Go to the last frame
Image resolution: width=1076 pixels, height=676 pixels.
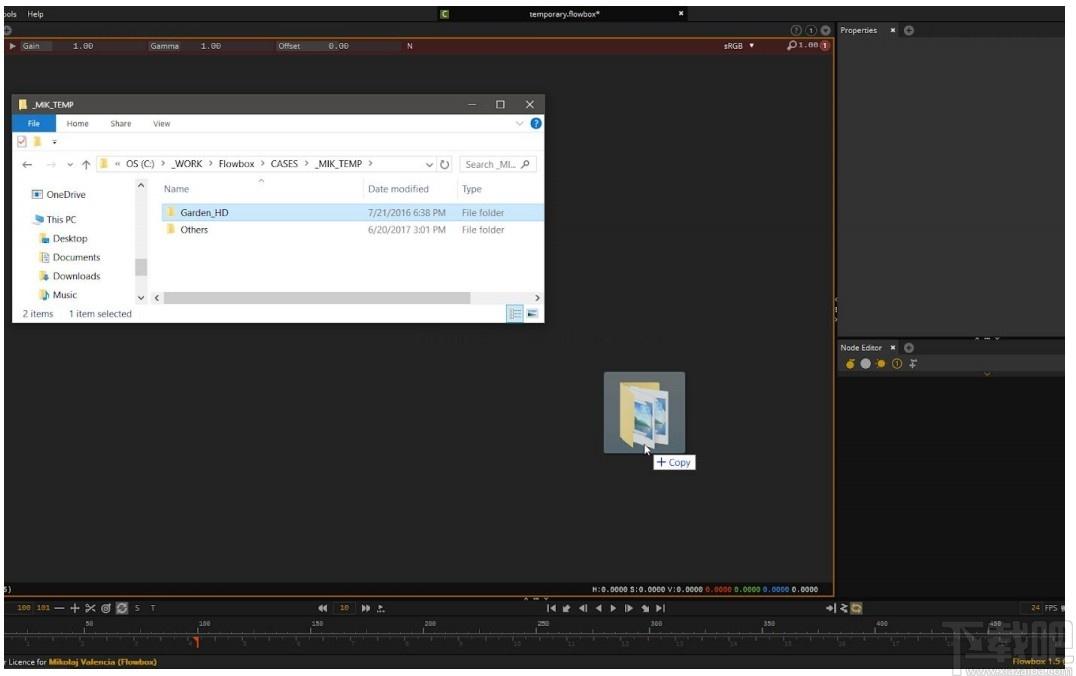[660, 608]
